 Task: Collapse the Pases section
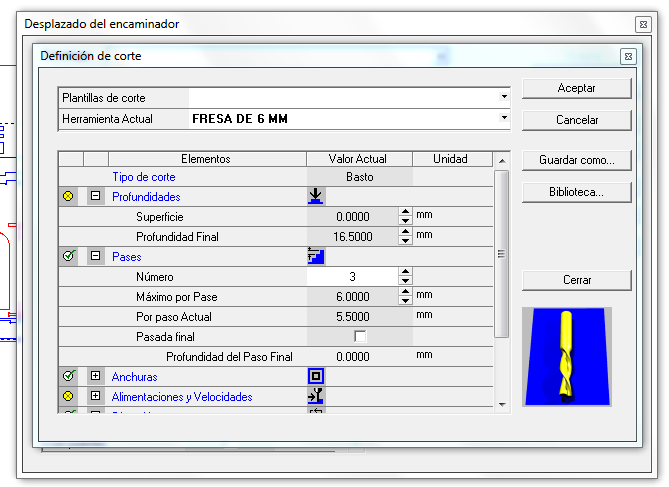(96, 256)
